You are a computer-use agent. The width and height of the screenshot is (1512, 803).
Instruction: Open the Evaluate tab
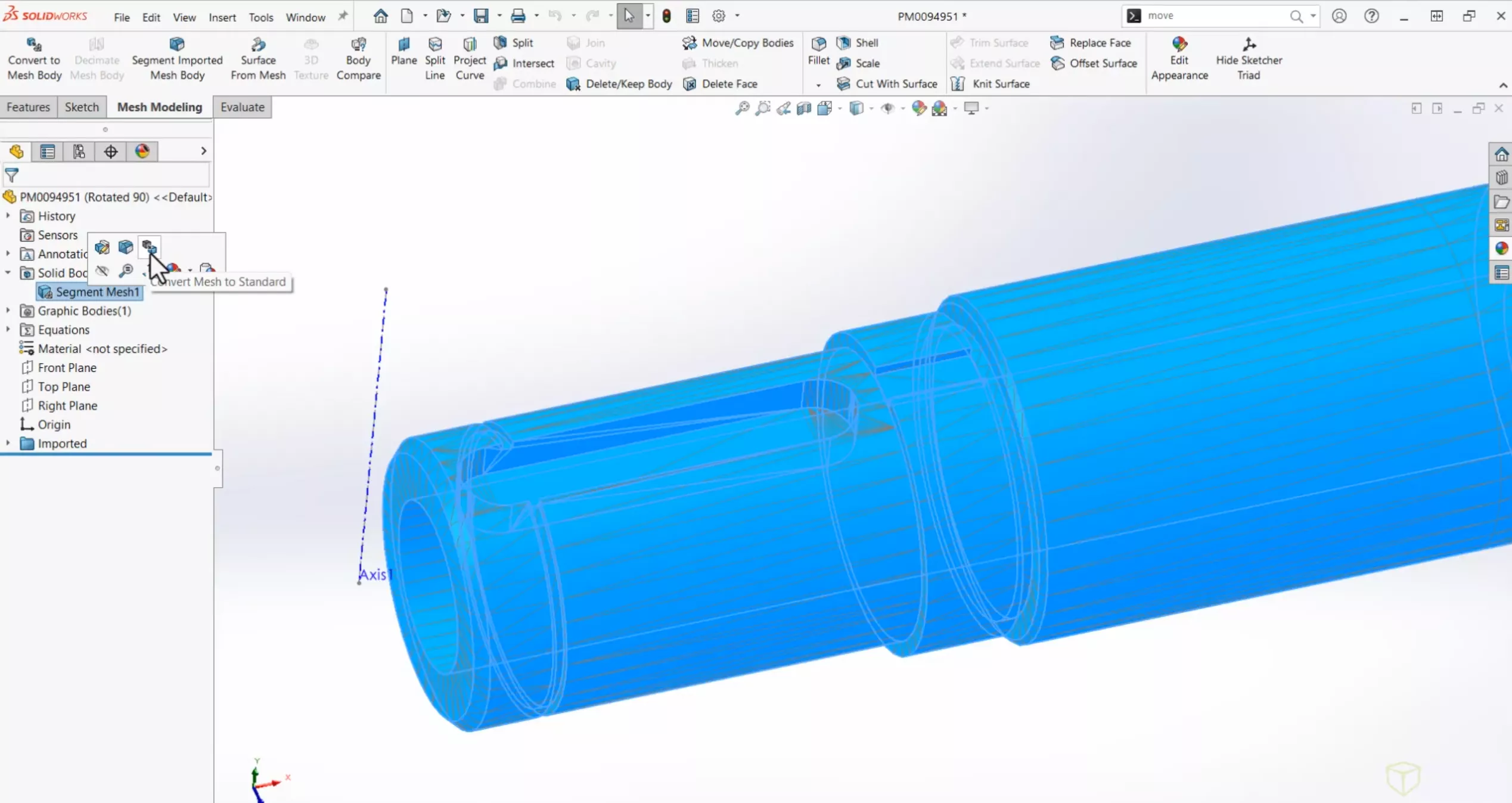click(243, 107)
